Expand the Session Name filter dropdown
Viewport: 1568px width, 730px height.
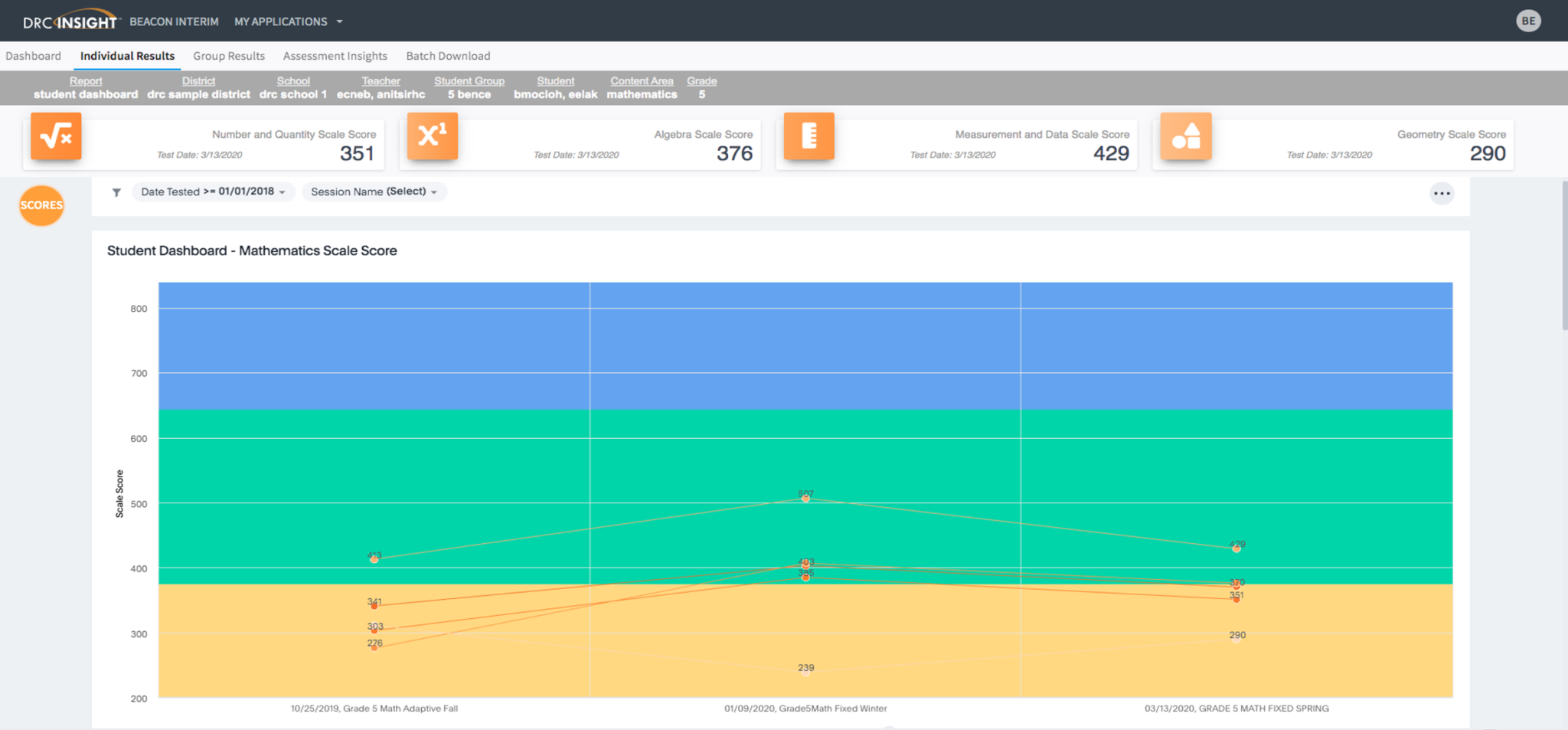(374, 192)
